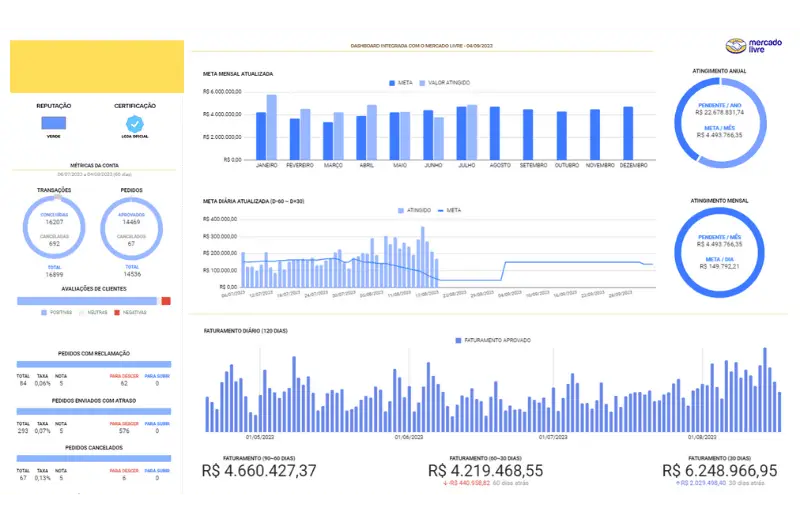Click the red segment of the reviews bar

pos(166,300)
